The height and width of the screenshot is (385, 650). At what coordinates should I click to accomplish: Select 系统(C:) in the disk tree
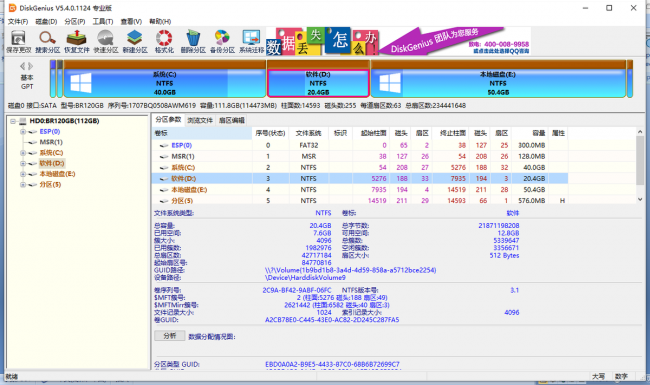tap(51, 153)
